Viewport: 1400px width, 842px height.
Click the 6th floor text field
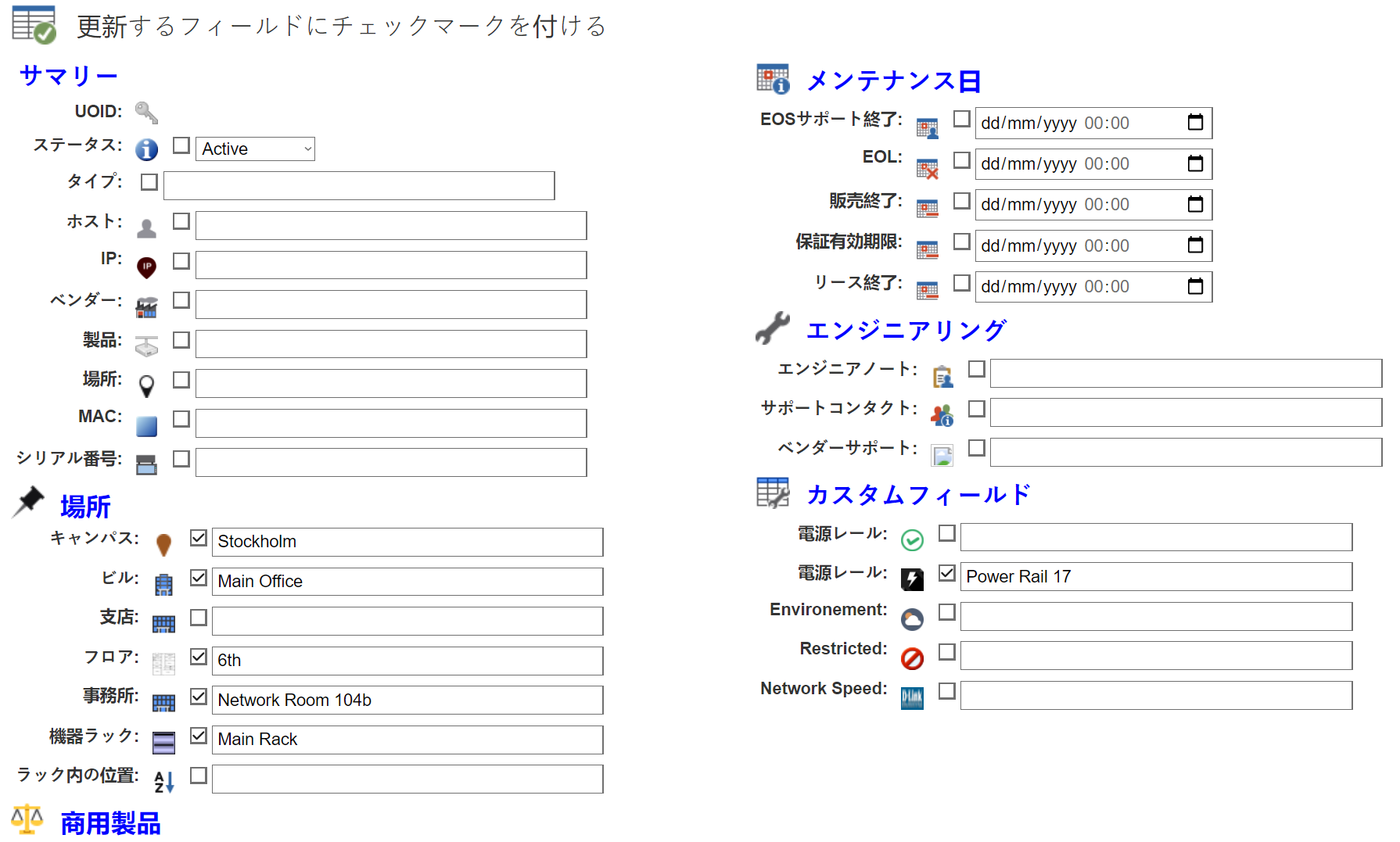pos(407,661)
